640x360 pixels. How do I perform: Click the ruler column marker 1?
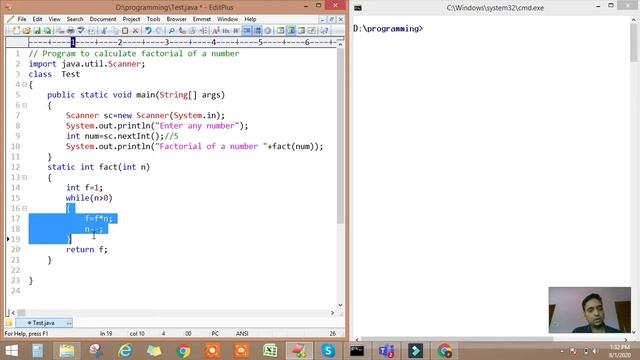73,42
